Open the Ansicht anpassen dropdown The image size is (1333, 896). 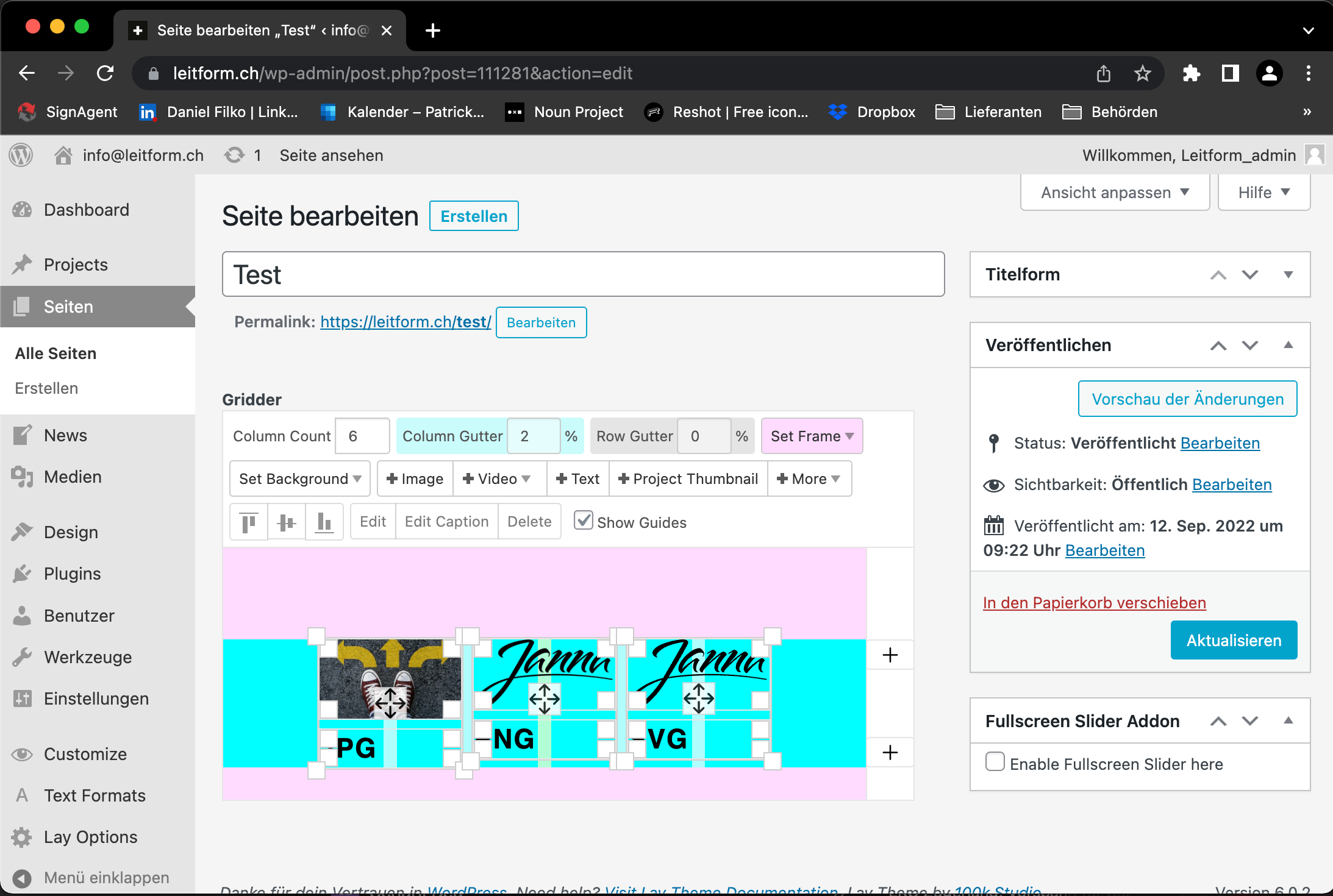click(x=1115, y=193)
